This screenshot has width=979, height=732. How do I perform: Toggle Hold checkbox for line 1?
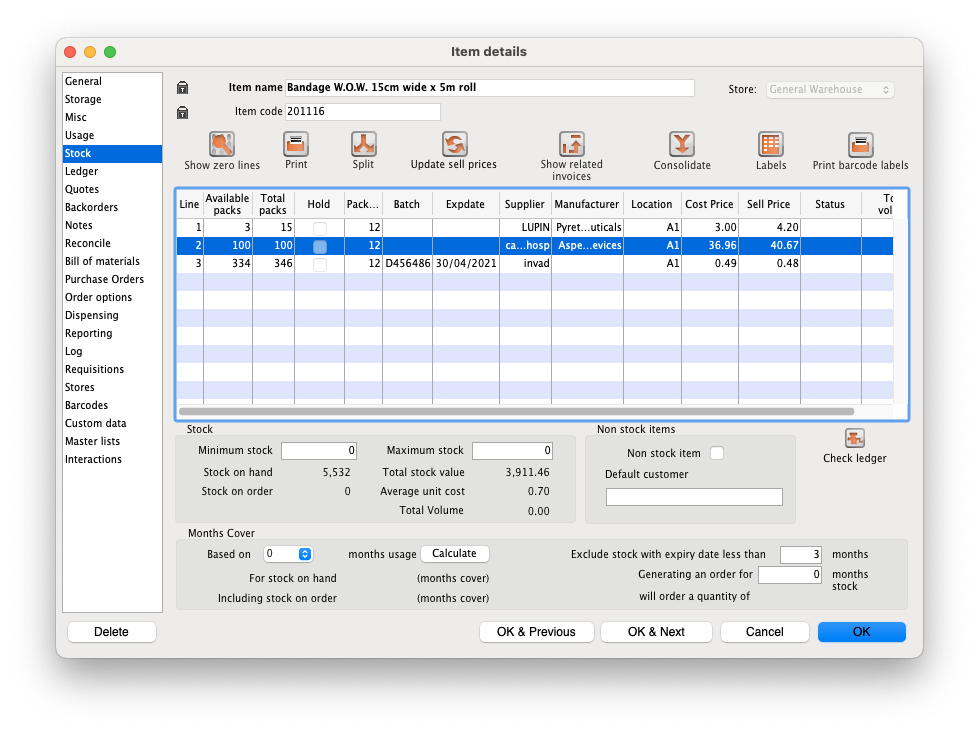pos(319,228)
